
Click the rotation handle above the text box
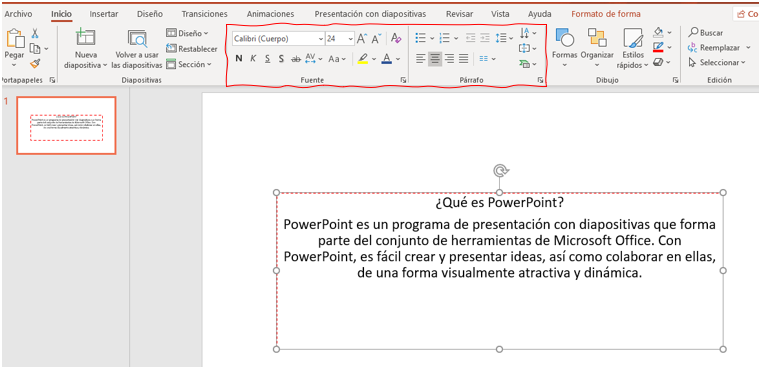coord(500,170)
